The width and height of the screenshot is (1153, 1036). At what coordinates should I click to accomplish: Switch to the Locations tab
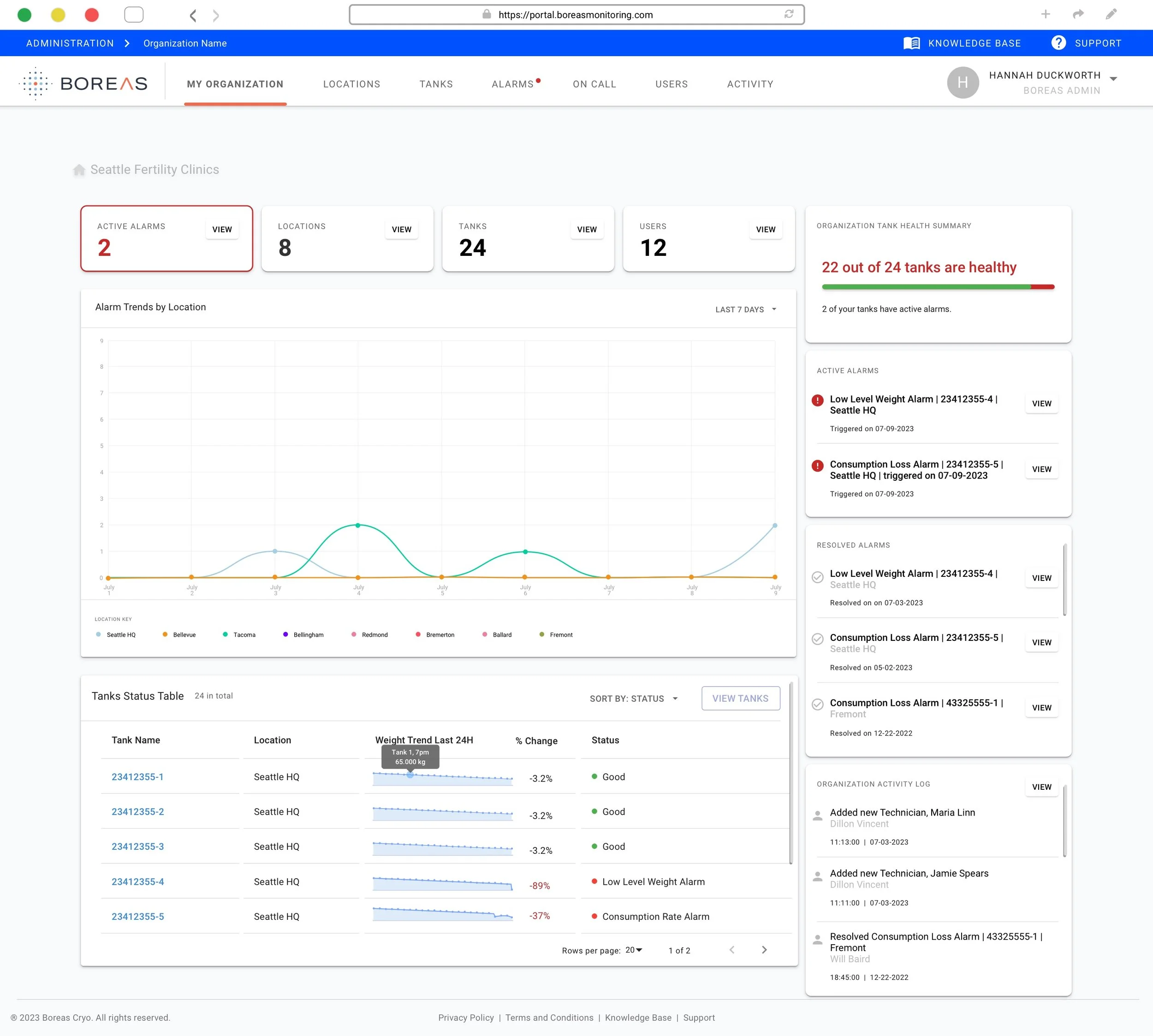click(351, 84)
